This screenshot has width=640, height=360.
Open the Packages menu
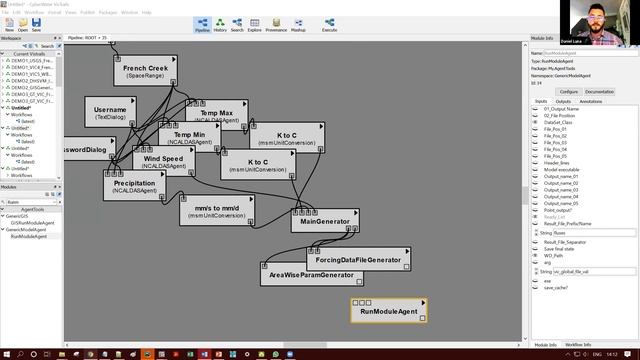pyautogui.click(x=108, y=13)
